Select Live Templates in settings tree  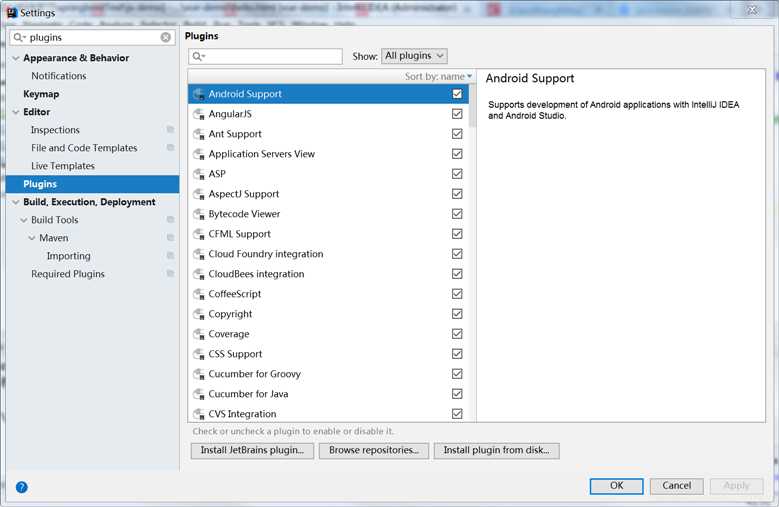pos(63,166)
